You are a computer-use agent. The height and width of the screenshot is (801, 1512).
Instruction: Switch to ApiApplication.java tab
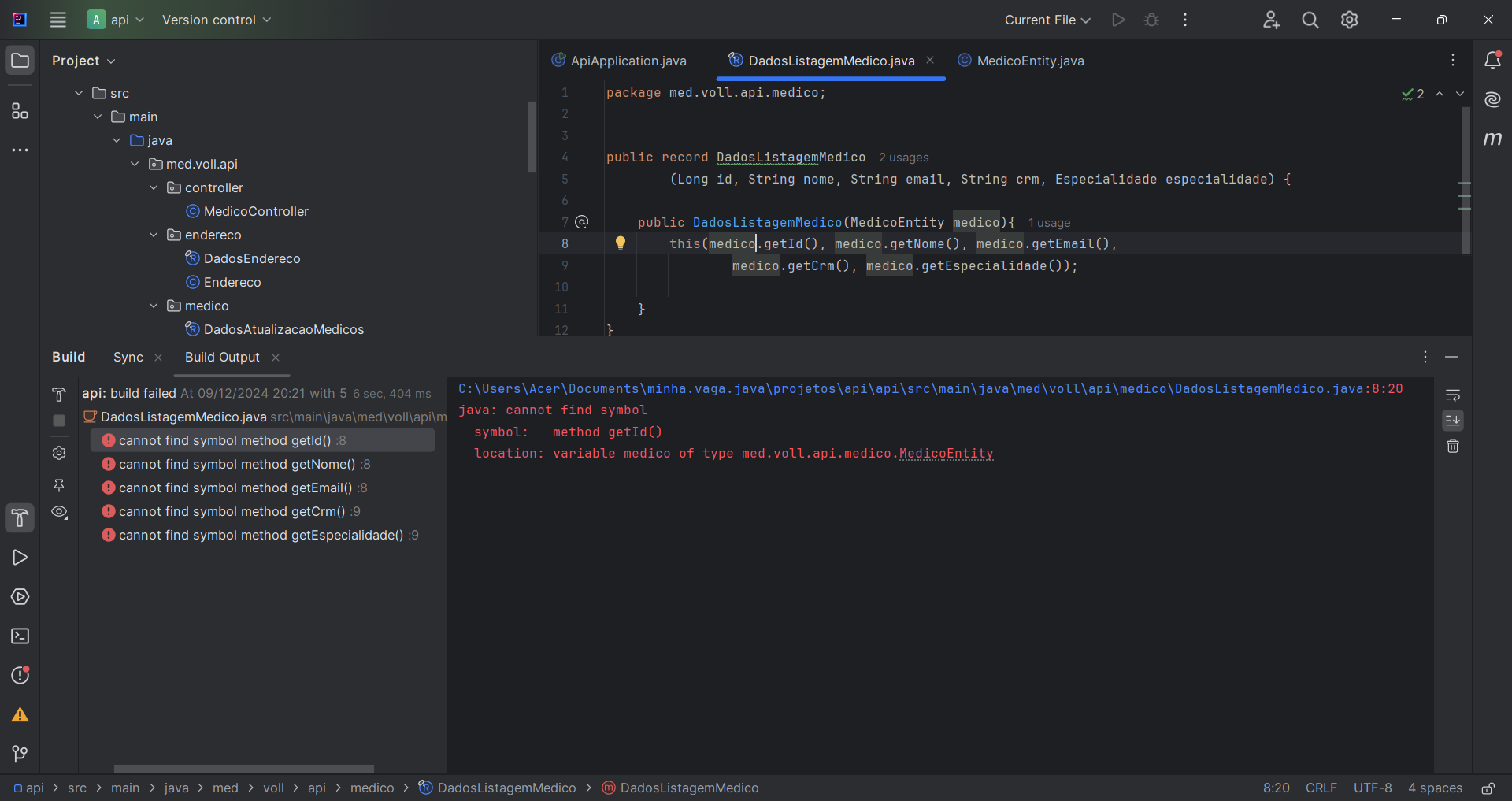[x=619, y=61]
